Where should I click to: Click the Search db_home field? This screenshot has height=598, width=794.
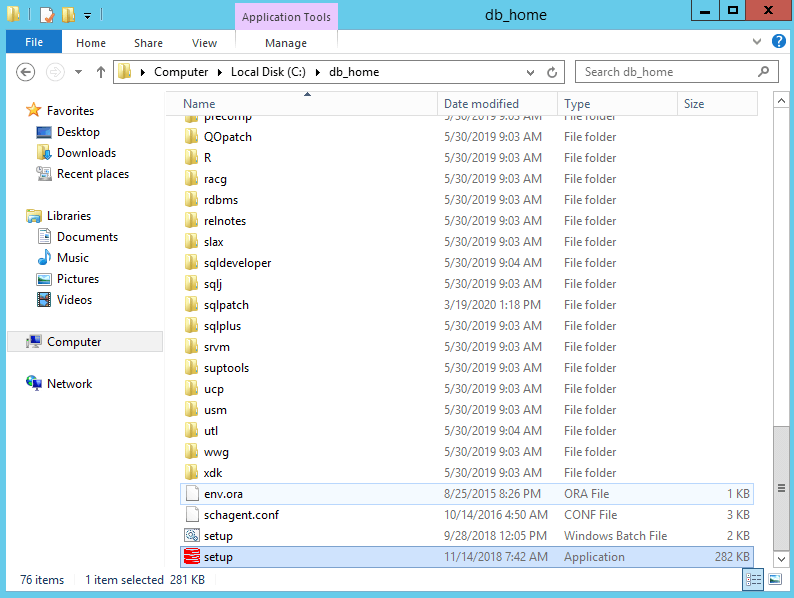[677, 72]
